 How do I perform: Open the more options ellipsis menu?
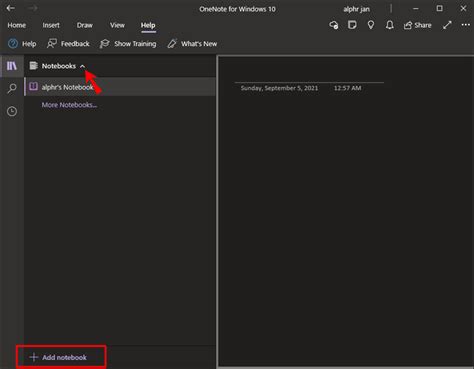coord(466,25)
